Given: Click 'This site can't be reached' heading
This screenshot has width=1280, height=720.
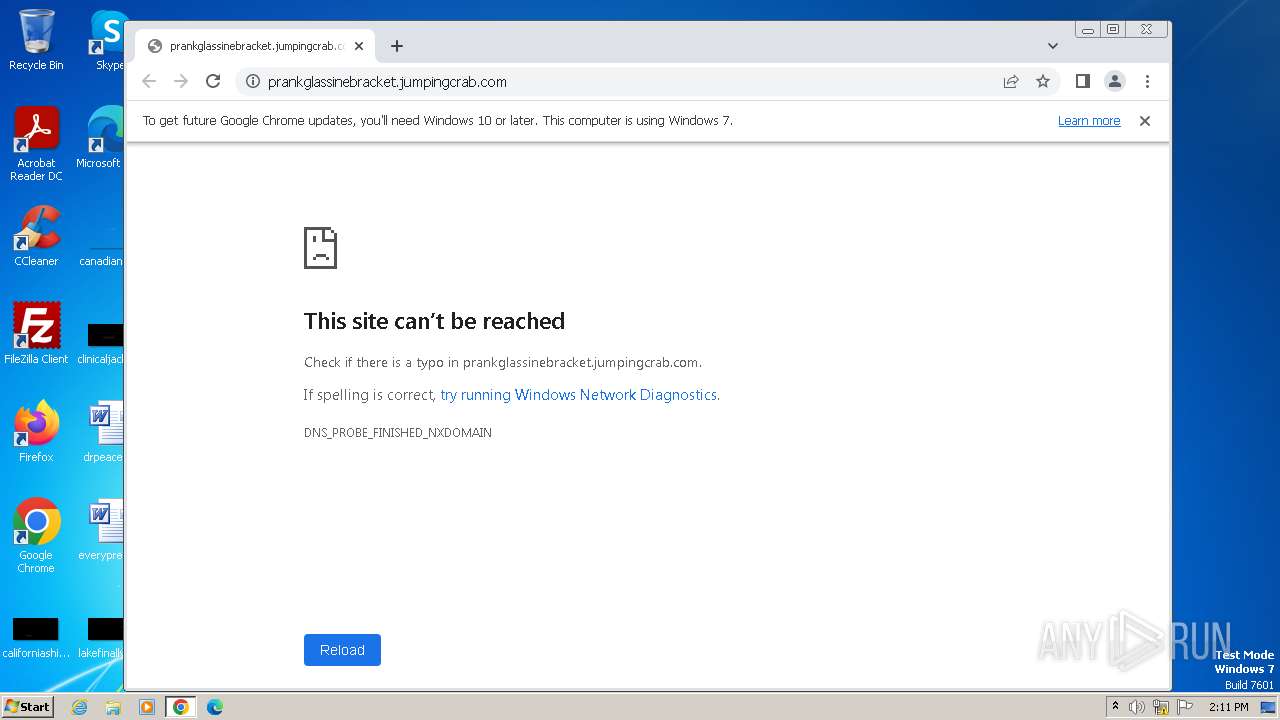Looking at the screenshot, I should 434,321.
